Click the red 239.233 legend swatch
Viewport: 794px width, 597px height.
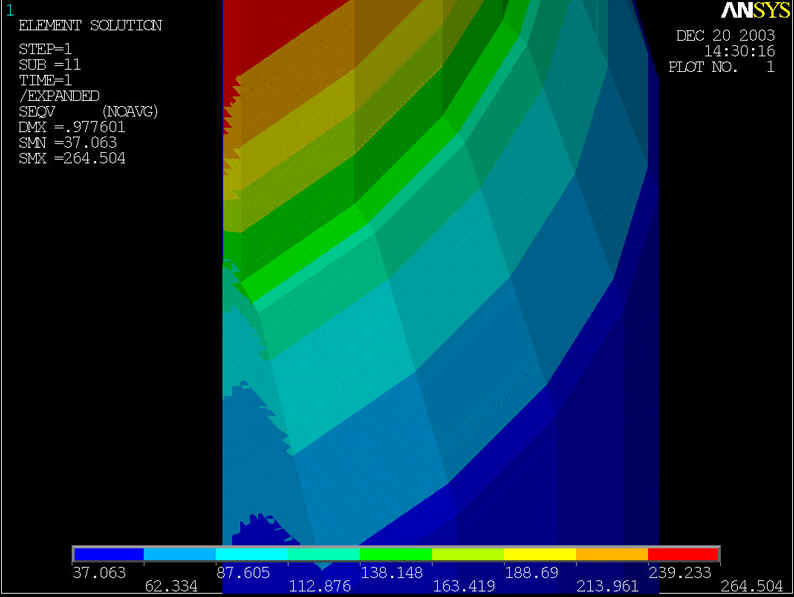[683, 554]
